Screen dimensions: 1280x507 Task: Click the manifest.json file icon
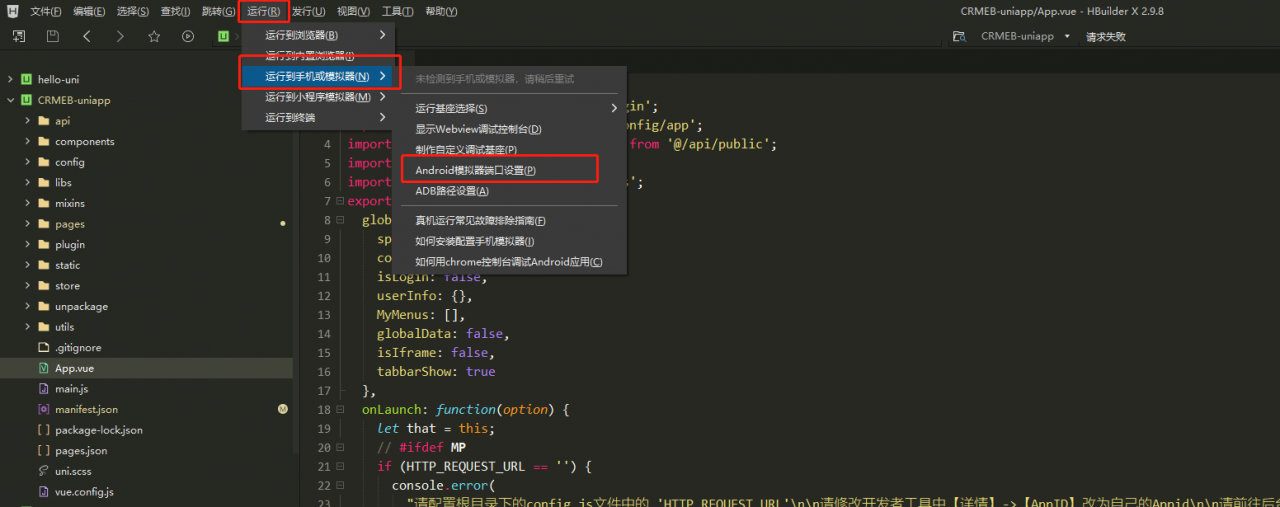[x=43, y=409]
